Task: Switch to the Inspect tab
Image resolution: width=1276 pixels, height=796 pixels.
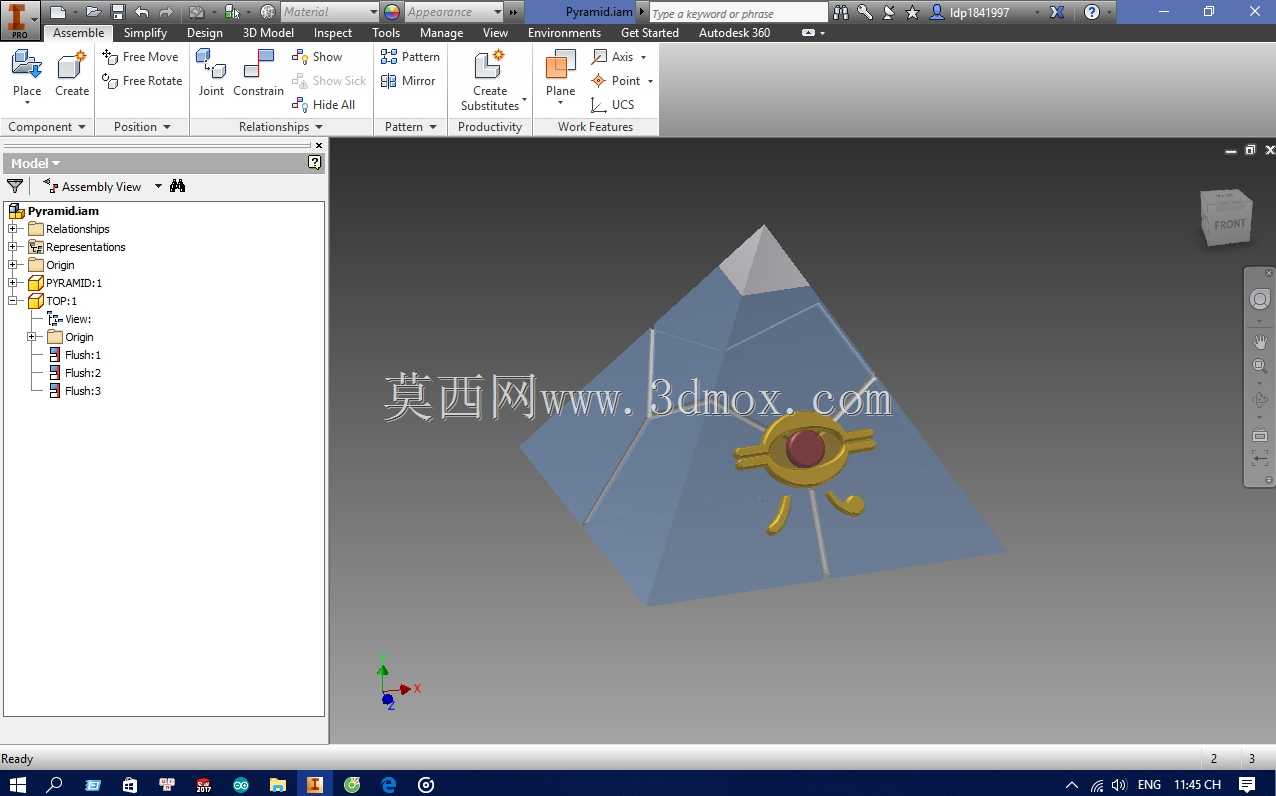Action: tap(333, 33)
